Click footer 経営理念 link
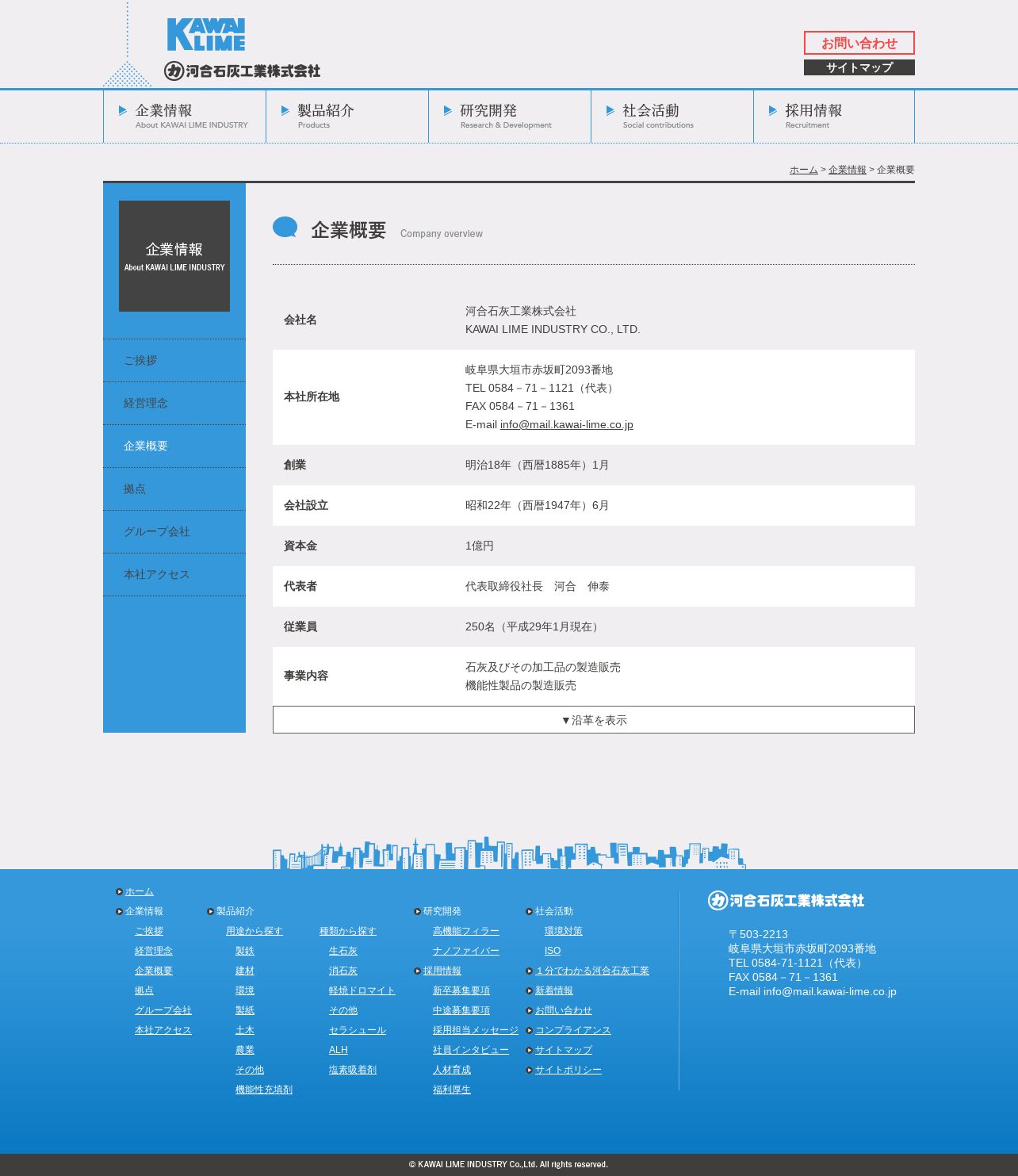The width and height of the screenshot is (1018, 1176). (x=154, y=951)
